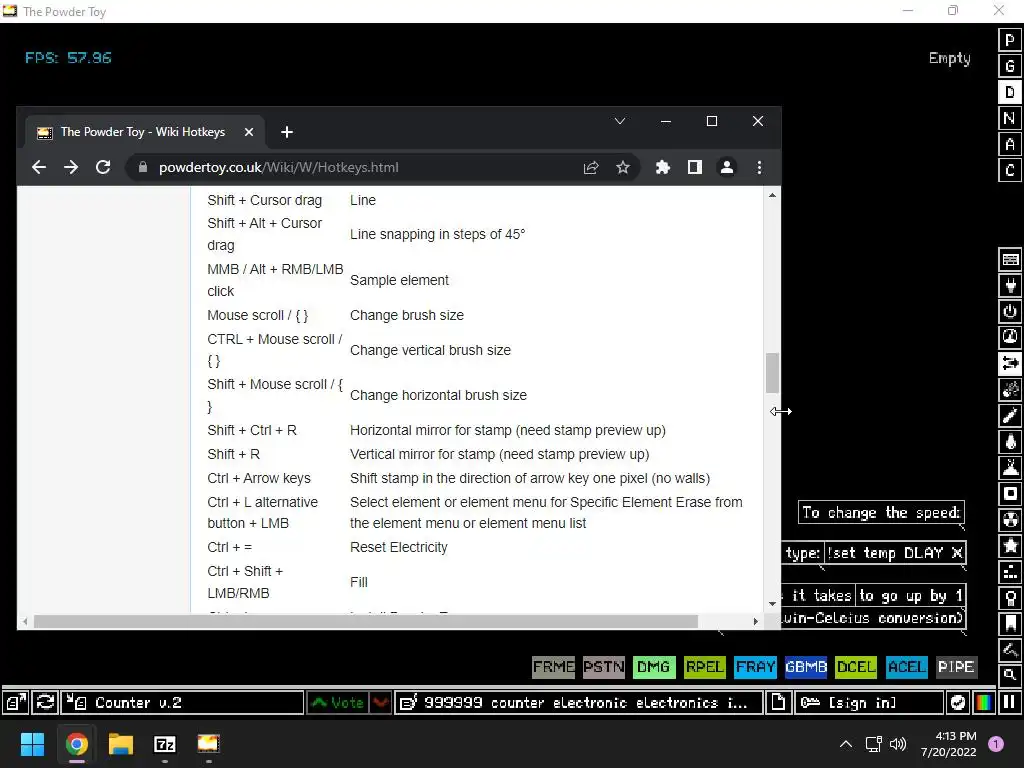
Task: Select the DCEL element
Action: pyautogui.click(x=856, y=667)
